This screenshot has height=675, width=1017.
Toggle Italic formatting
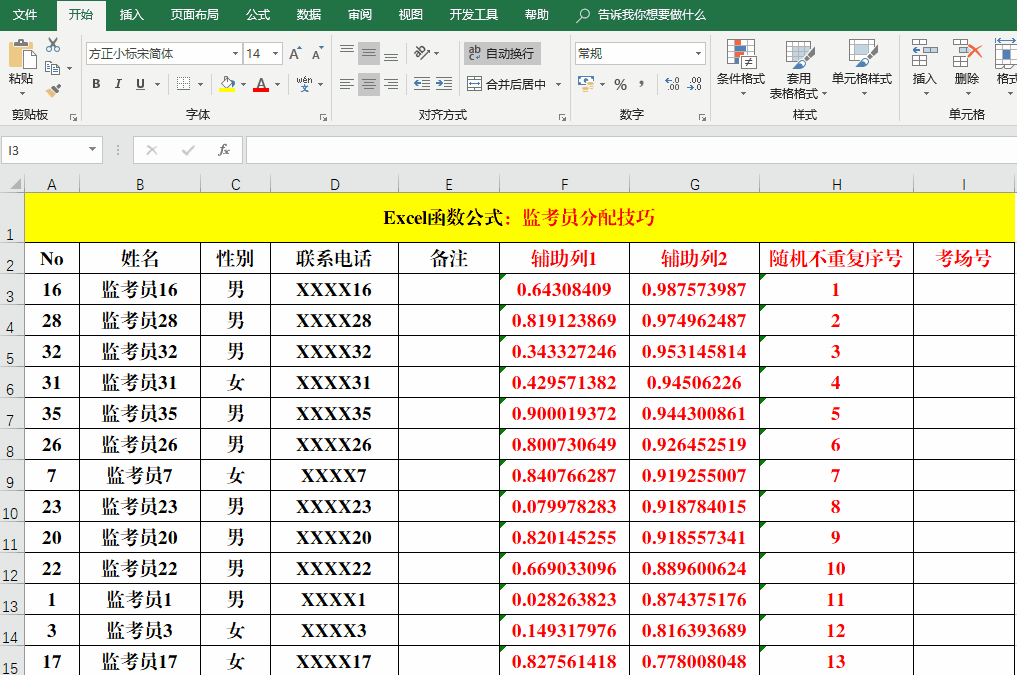click(x=119, y=85)
